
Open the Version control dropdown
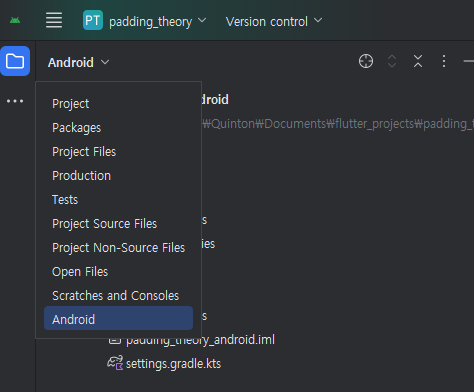(x=274, y=21)
